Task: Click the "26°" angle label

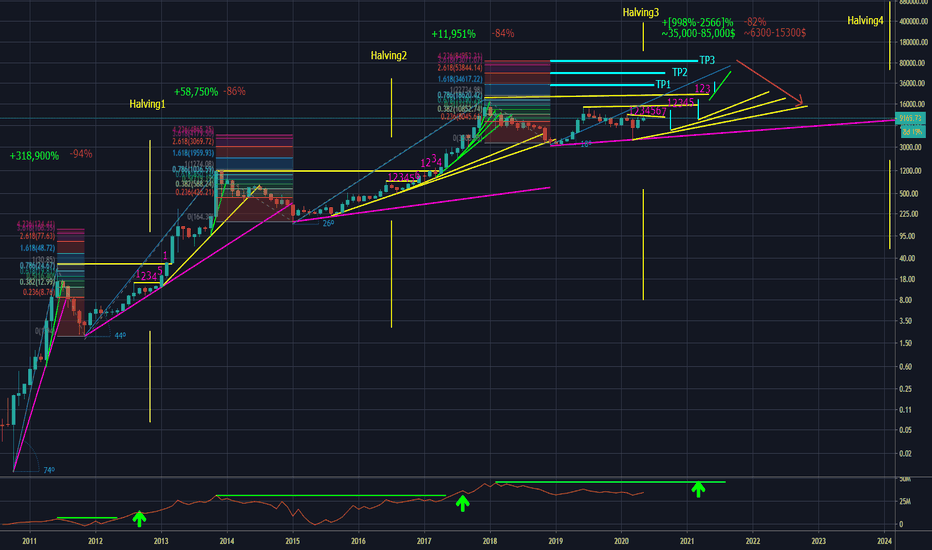Action: coord(328,224)
